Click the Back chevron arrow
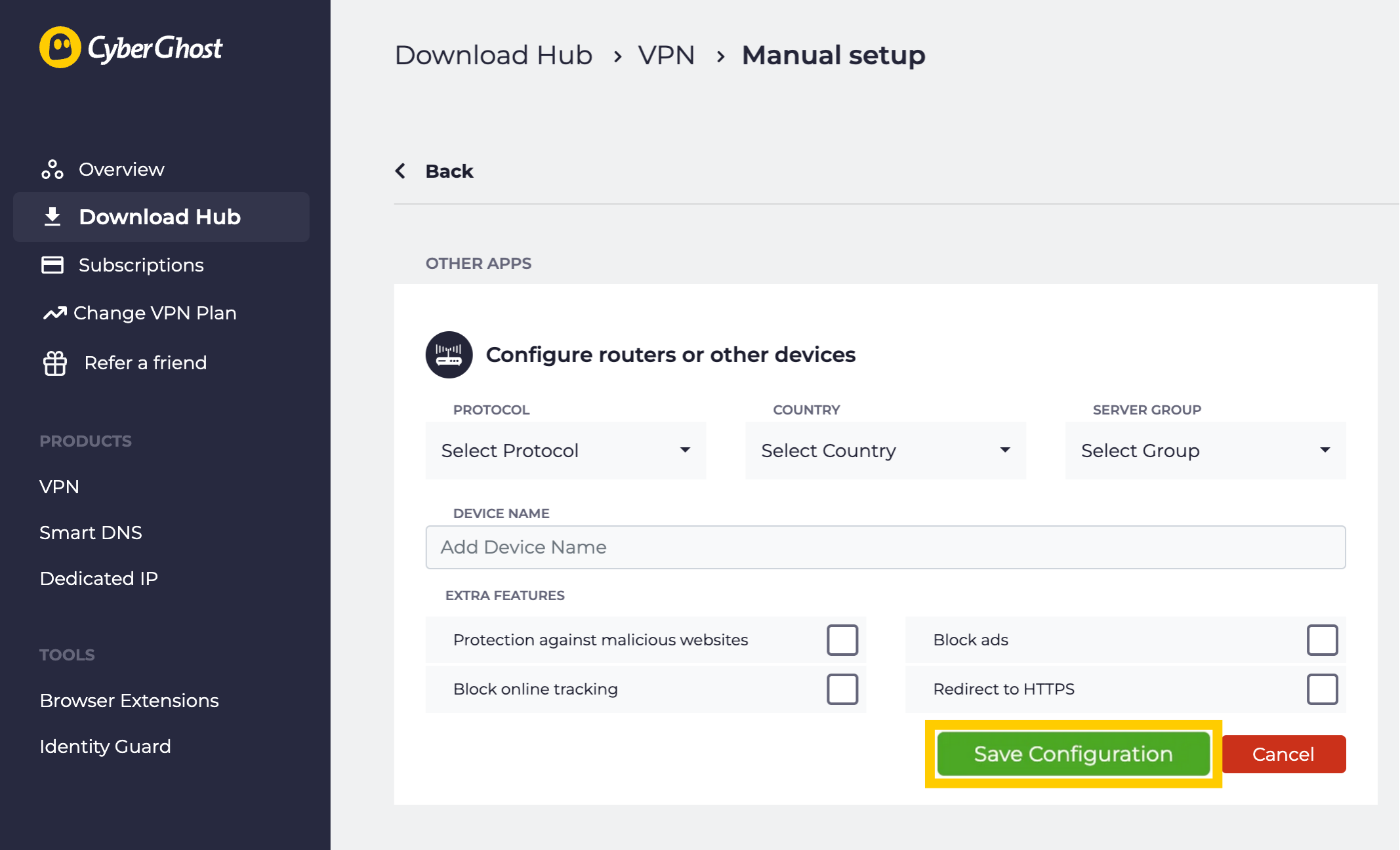The height and width of the screenshot is (850, 1400). pos(401,171)
